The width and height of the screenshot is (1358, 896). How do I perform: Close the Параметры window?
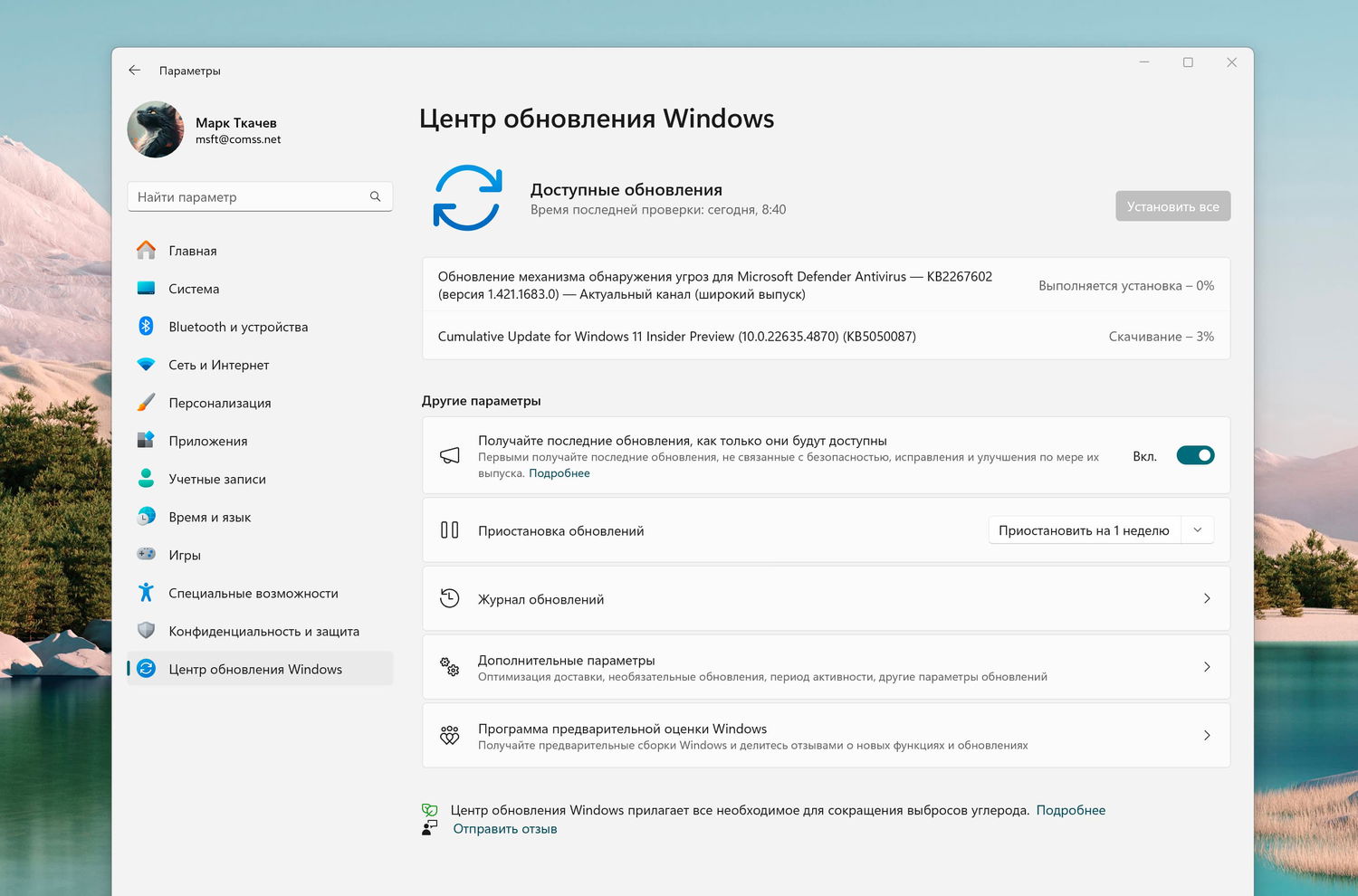tap(1231, 62)
